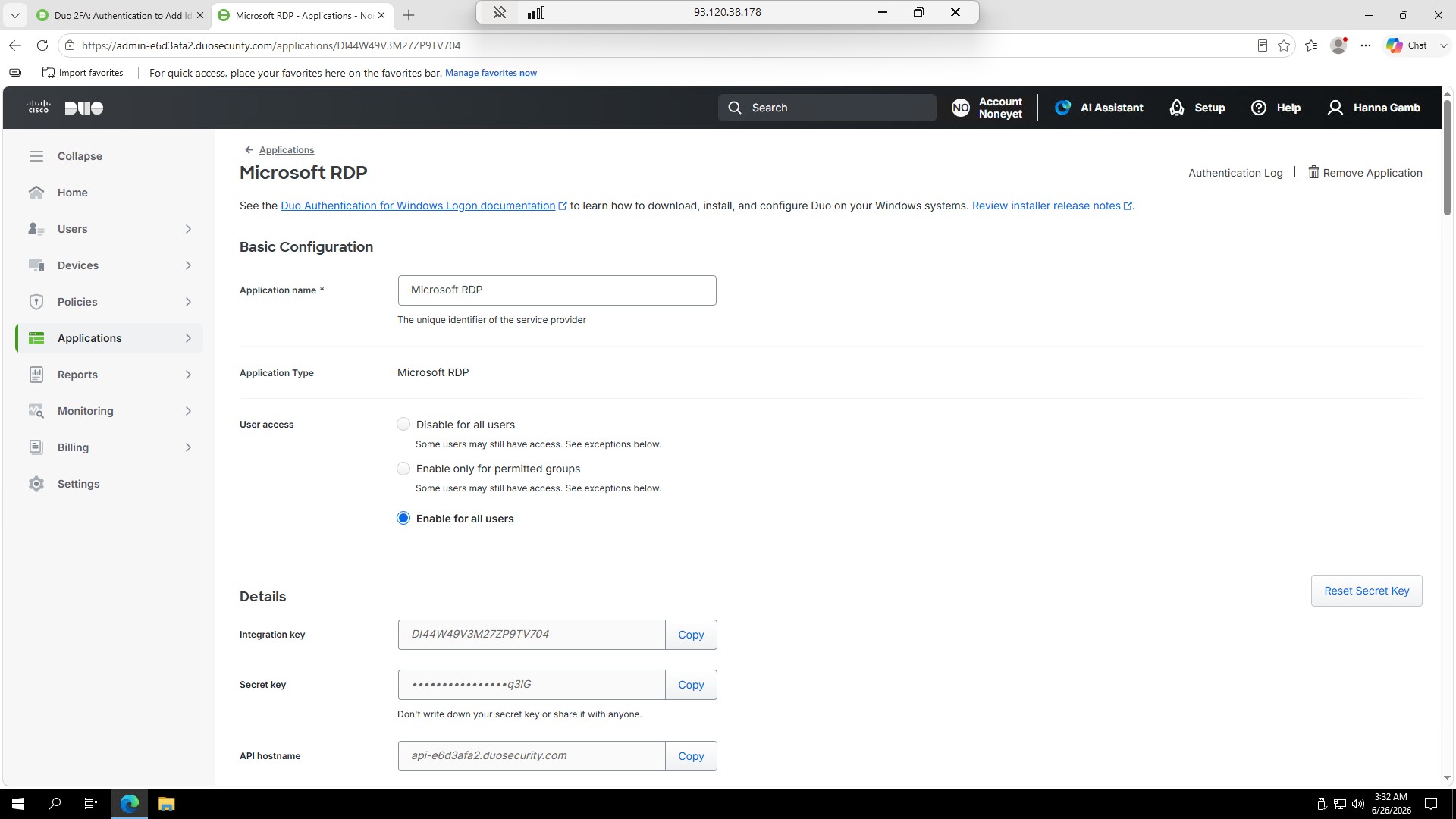
Task: Click the search magnifier icon
Action: (735, 108)
